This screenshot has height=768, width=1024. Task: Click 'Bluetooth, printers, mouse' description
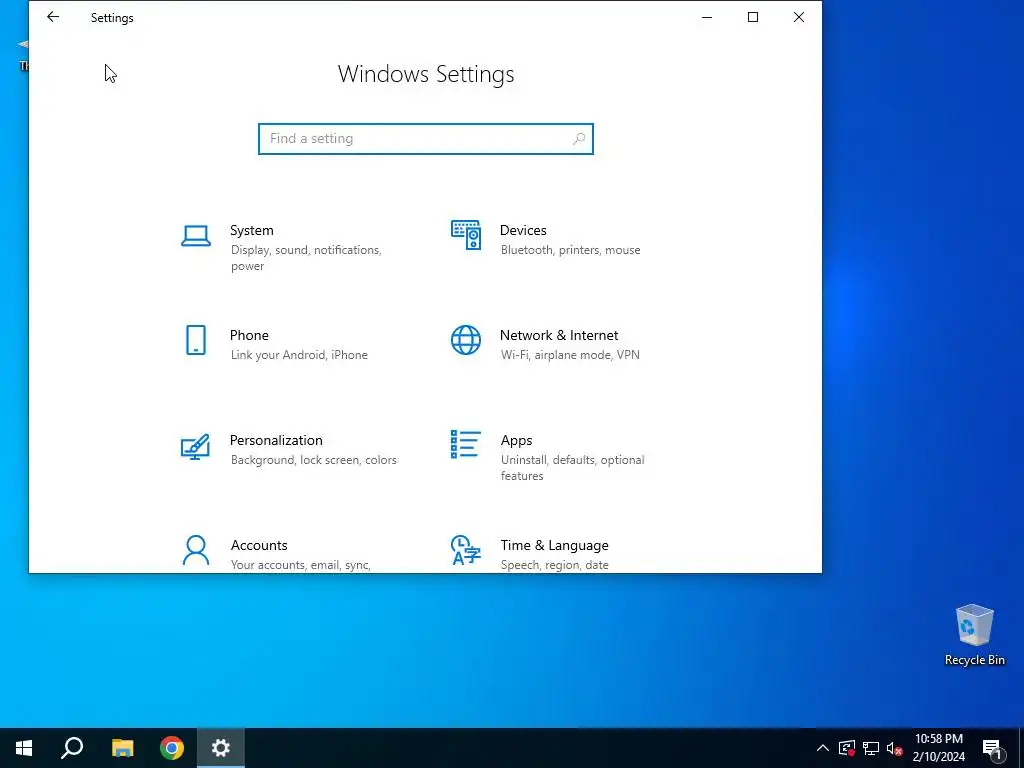(570, 250)
